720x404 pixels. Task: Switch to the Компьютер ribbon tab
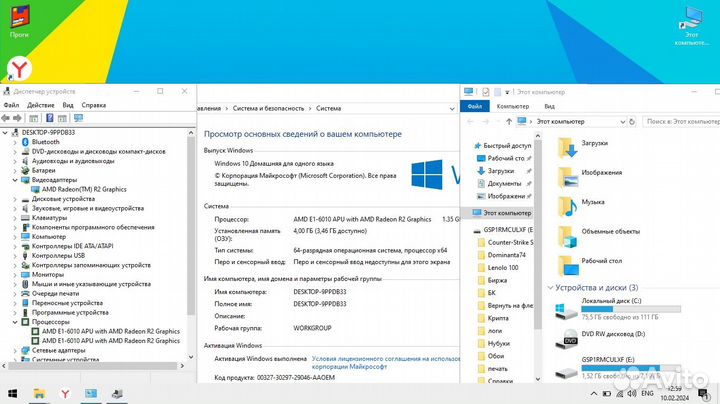point(512,106)
